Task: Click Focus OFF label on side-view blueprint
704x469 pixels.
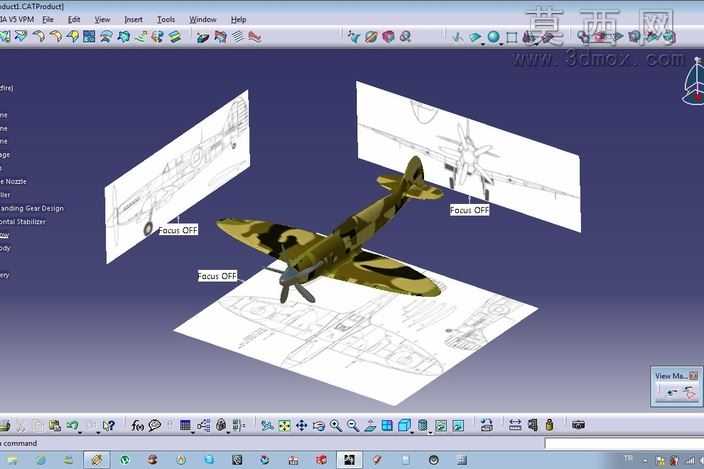Action: tap(178, 230)
